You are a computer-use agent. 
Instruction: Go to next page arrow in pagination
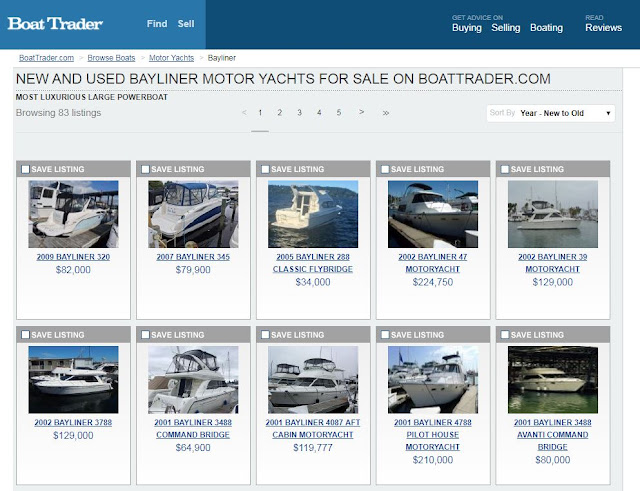tap(362, 112)
